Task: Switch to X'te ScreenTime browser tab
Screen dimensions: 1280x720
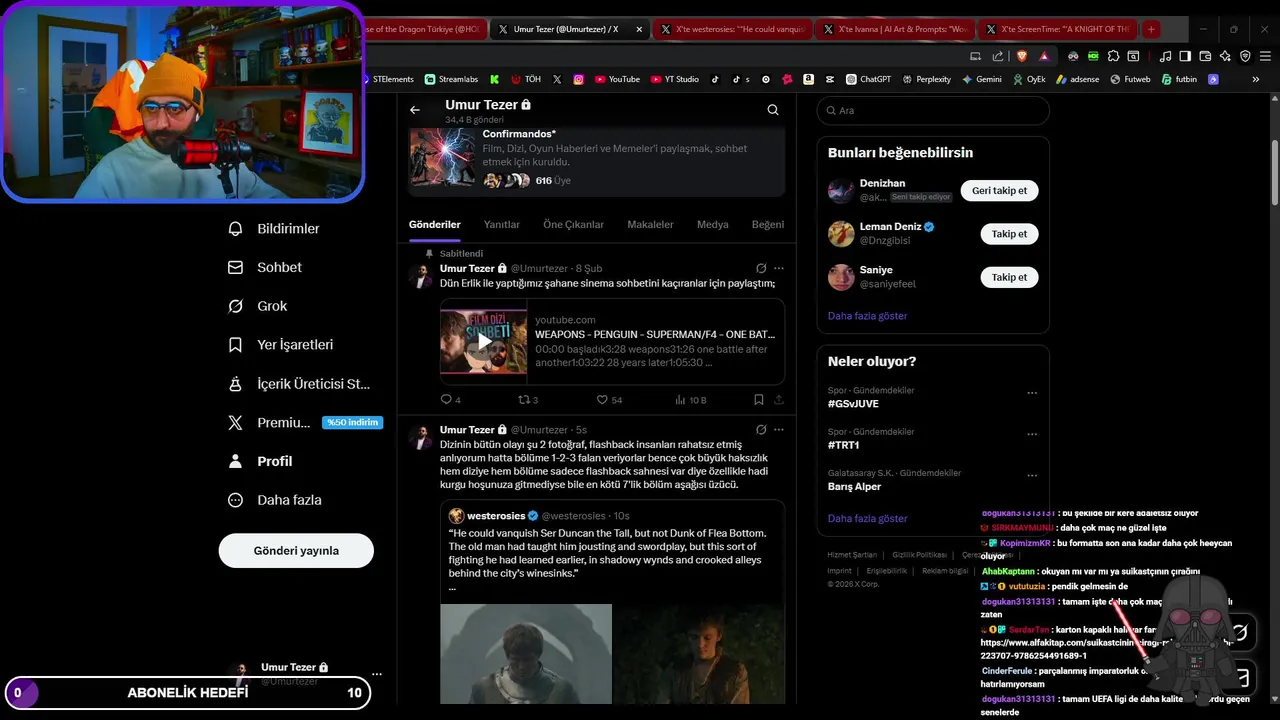Action: [x=1058, y=29]
